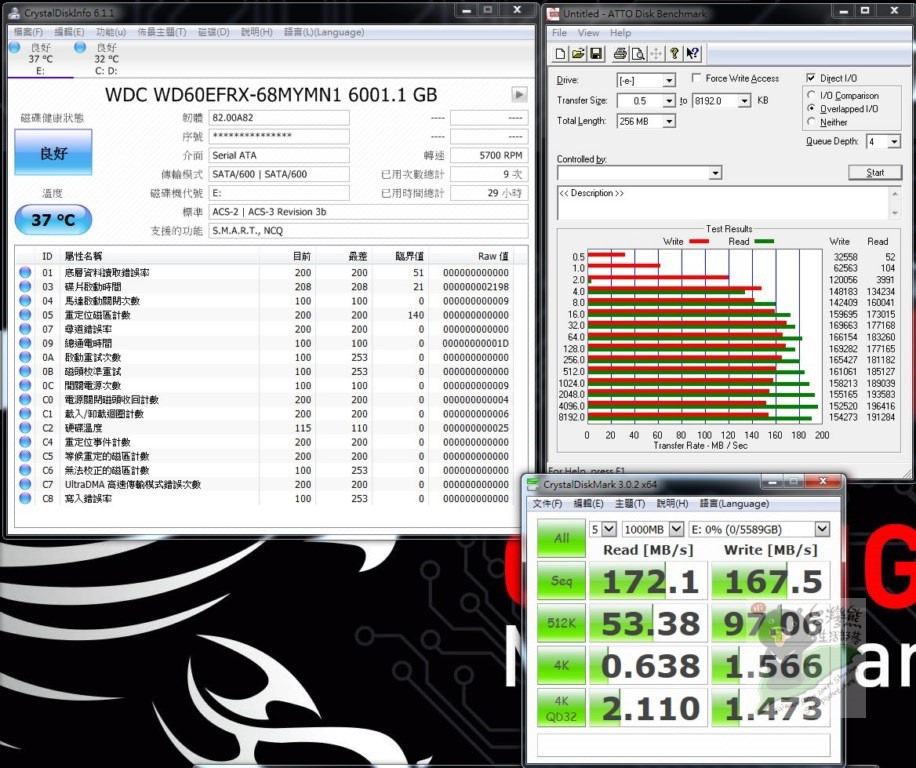Click CrystalDiskMark title bar app icon
The height and width of the screenshot is (768, 916).
click(533, 484)
